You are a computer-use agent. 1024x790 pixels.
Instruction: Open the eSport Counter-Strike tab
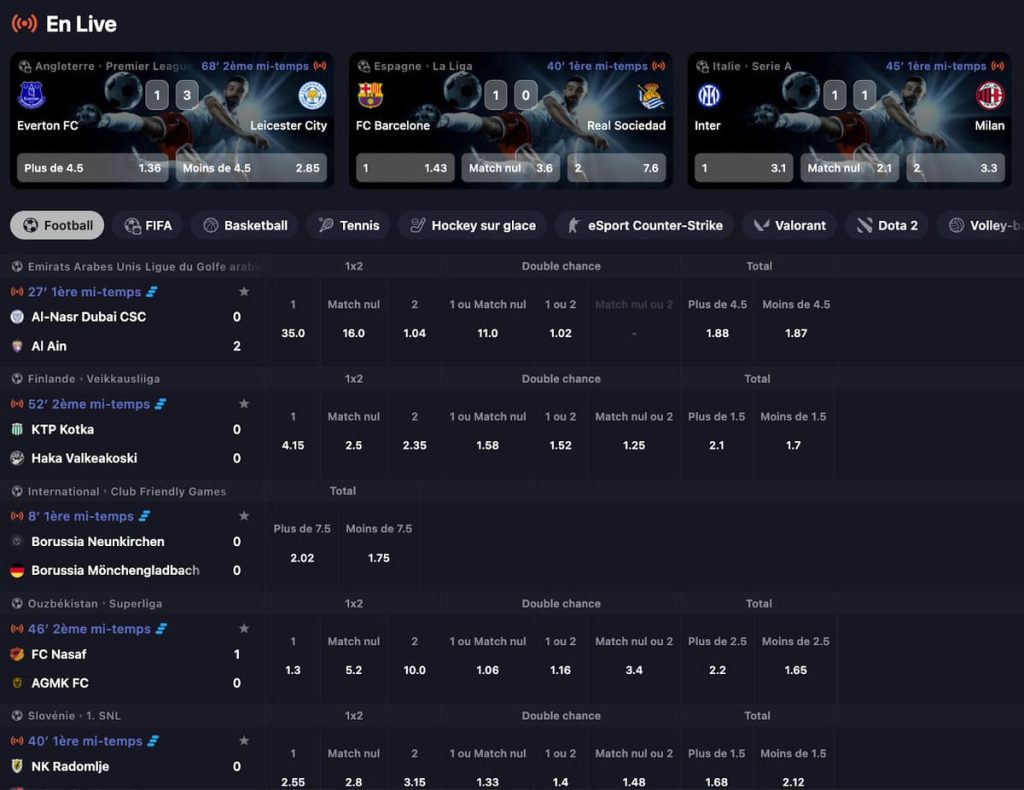tap(644, 225)
